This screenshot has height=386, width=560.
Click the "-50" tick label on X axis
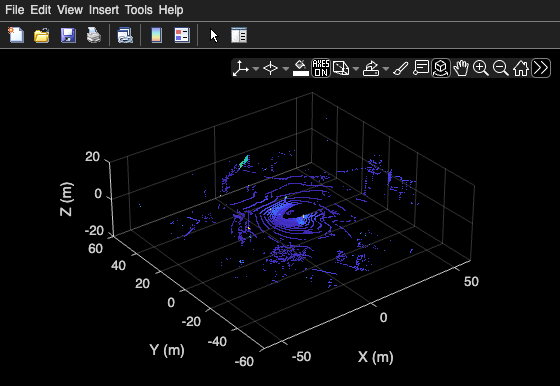pos(301,356)
